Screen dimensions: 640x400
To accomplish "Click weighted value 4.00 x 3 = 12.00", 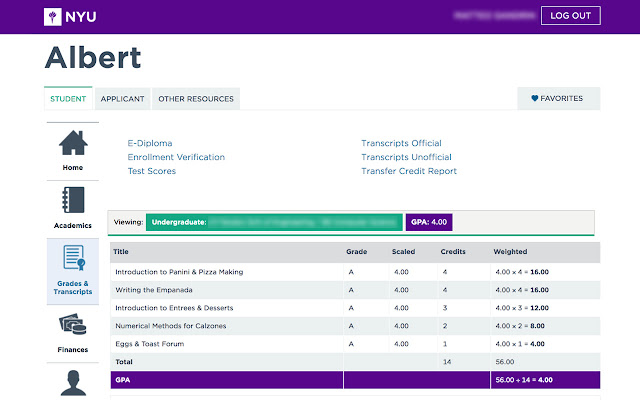I will pos(522,308).
